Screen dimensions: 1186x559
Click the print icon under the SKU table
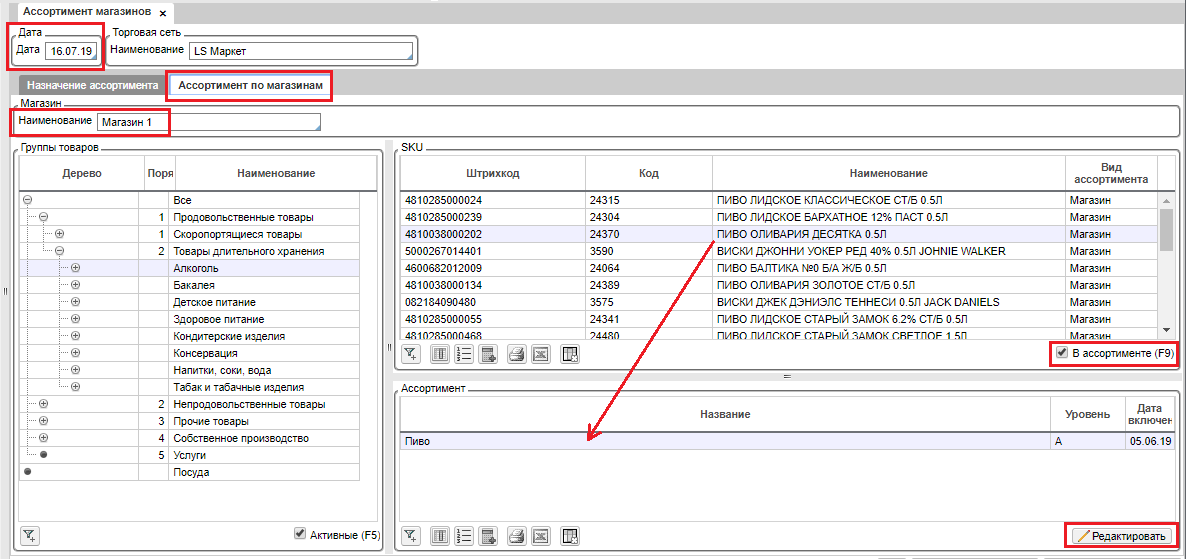[516, 353]
